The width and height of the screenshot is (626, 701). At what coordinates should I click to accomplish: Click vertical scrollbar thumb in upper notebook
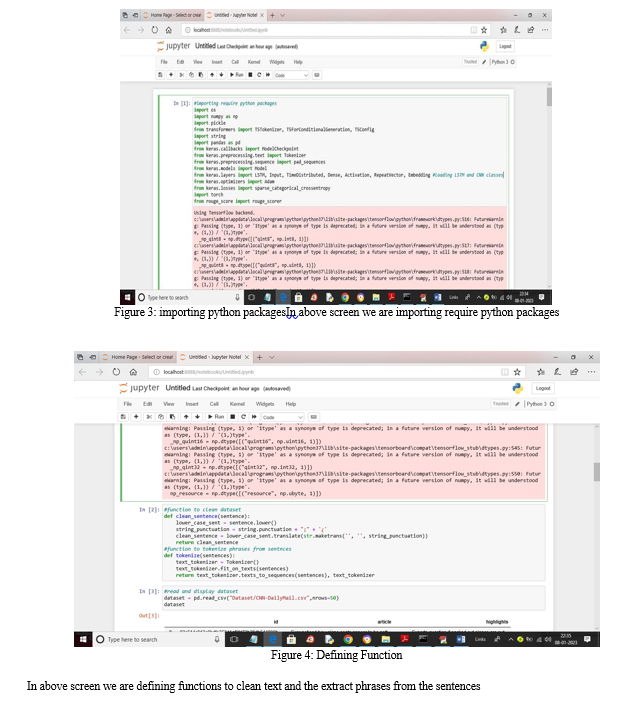549,97
